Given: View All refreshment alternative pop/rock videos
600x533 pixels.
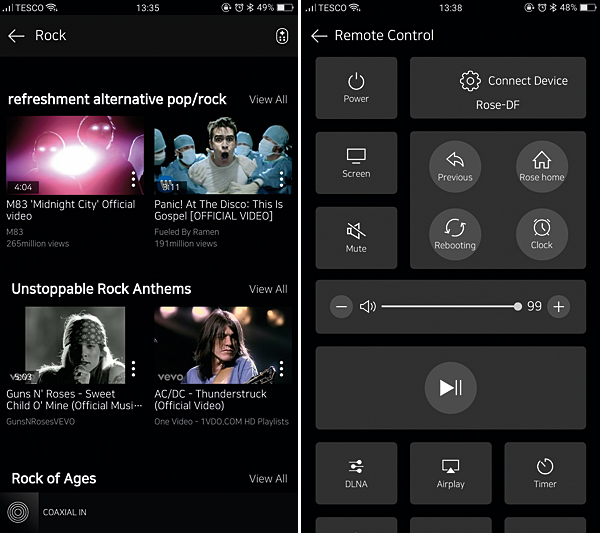Looking at the screenshot, I should [268, 99].
